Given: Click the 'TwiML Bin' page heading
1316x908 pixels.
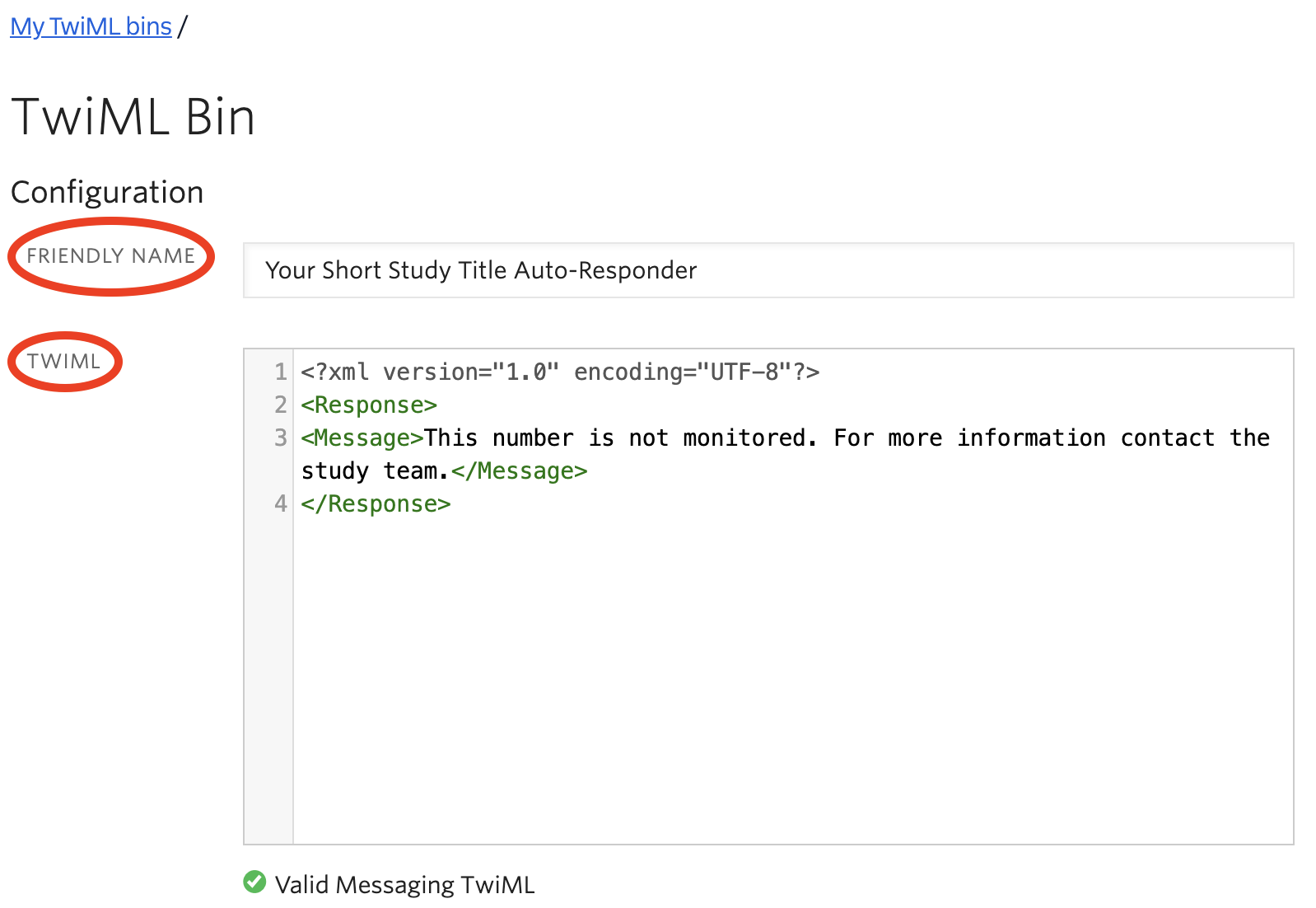Looking at the screenshot, I should (133, 116).
